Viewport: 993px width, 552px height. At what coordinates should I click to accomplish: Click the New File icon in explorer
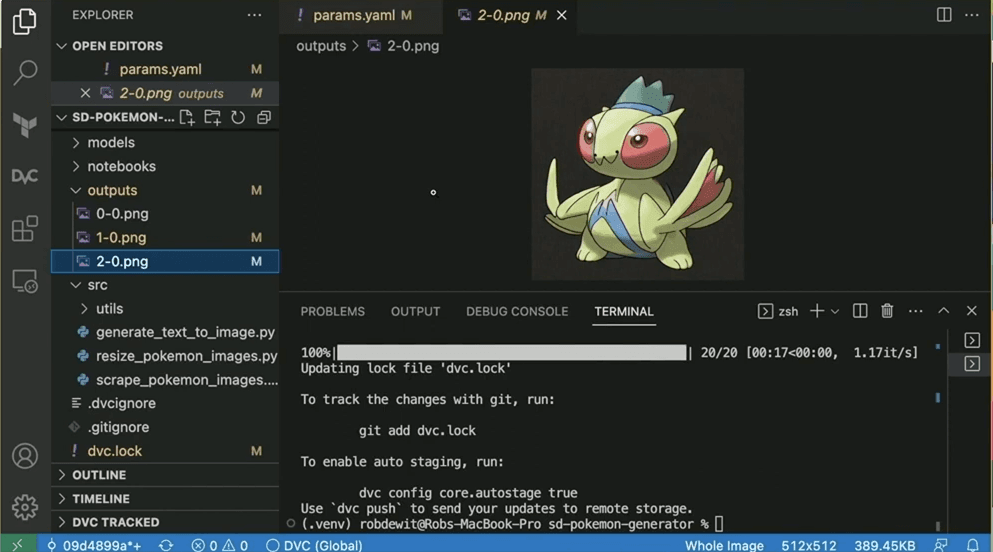[x=187, y=118]
